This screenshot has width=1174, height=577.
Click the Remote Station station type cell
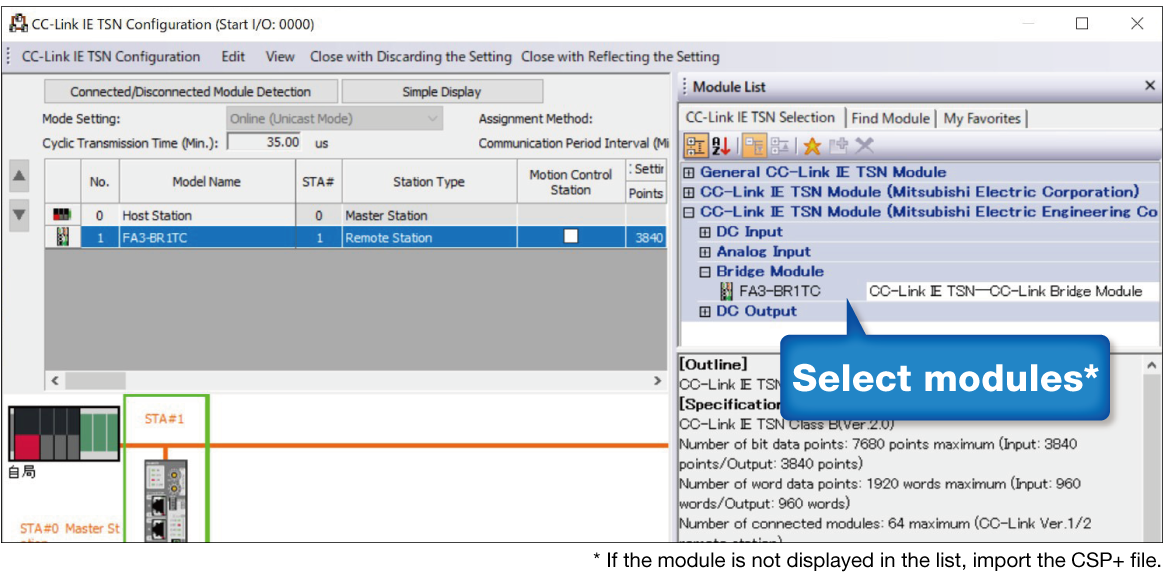(x=429, y=238)
